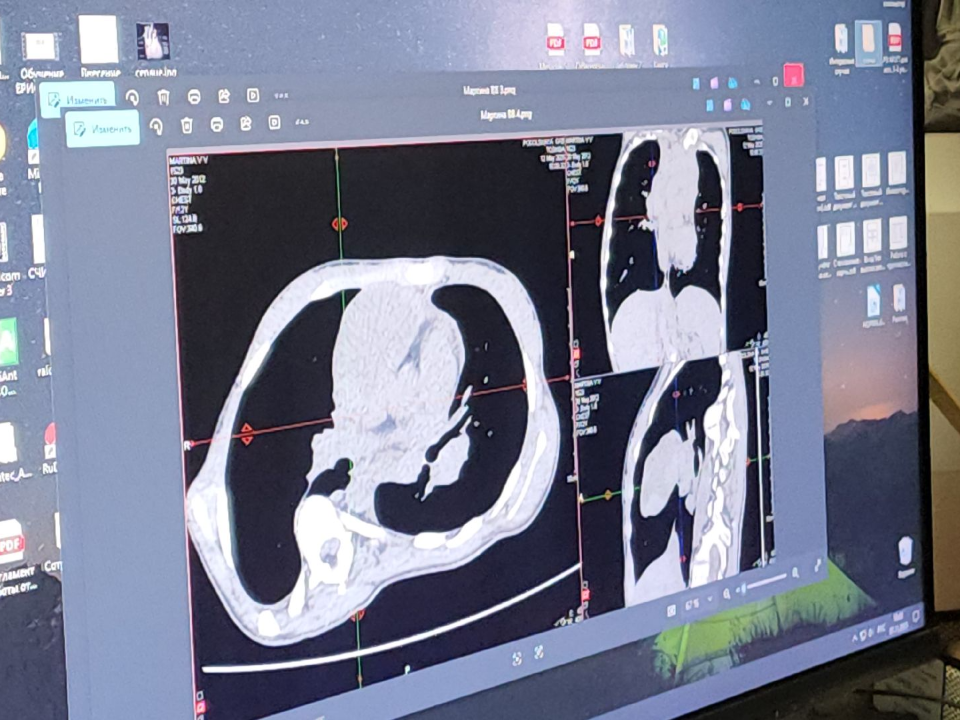
Task: Click the teal cloud icon in back window title bar
Action: (x=732, y=82)
